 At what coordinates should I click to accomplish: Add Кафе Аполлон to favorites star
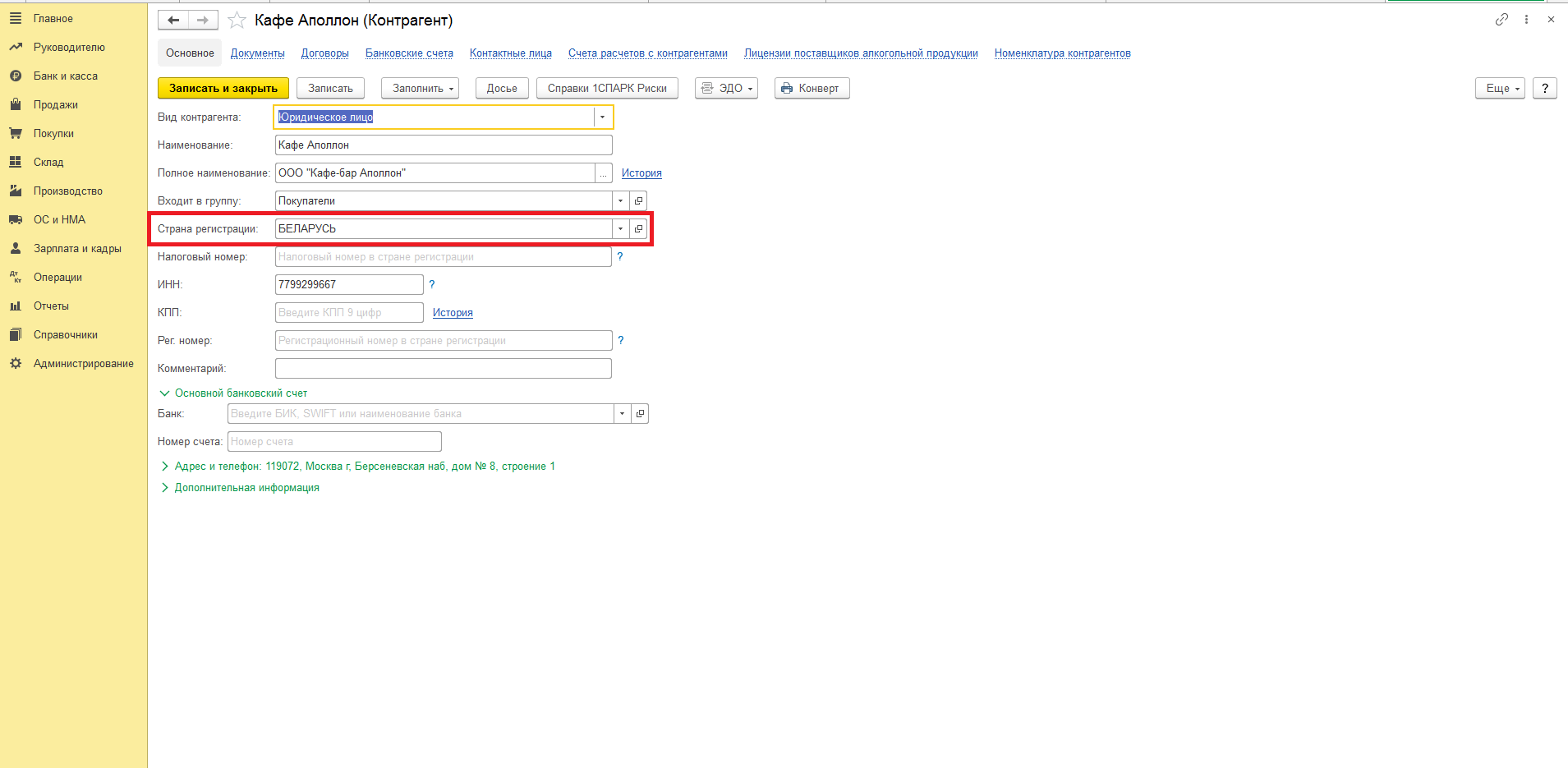[x=237, y=21]
